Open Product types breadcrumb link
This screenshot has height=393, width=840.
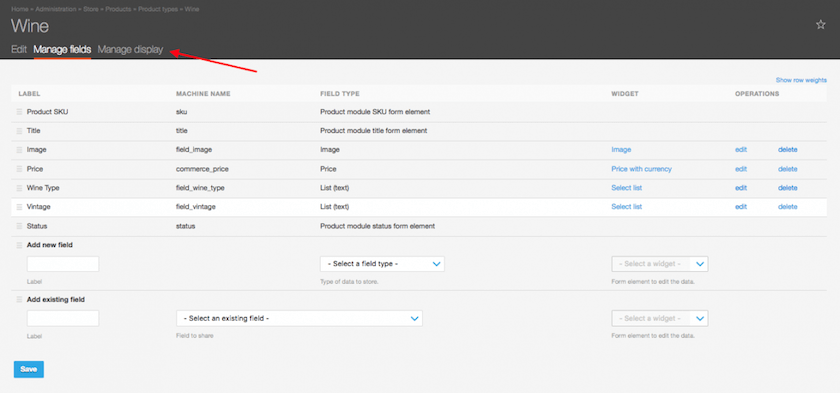coord(158,9)
